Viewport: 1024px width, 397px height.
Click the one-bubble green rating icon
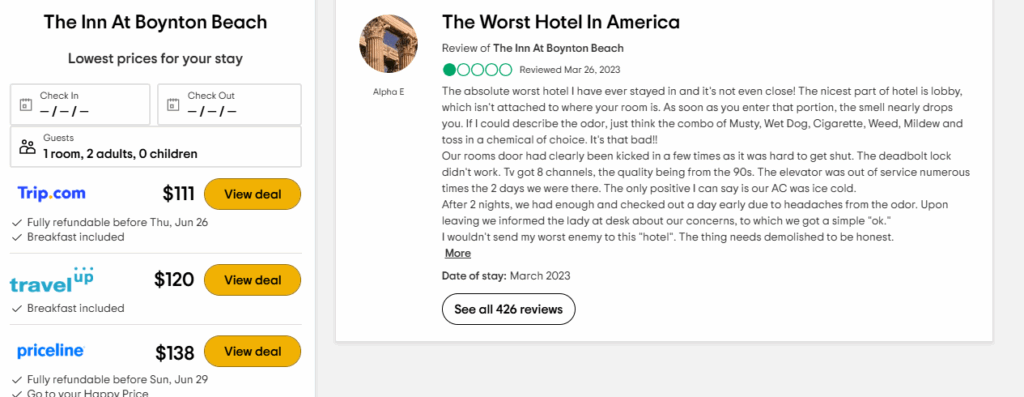coord(477,70)
